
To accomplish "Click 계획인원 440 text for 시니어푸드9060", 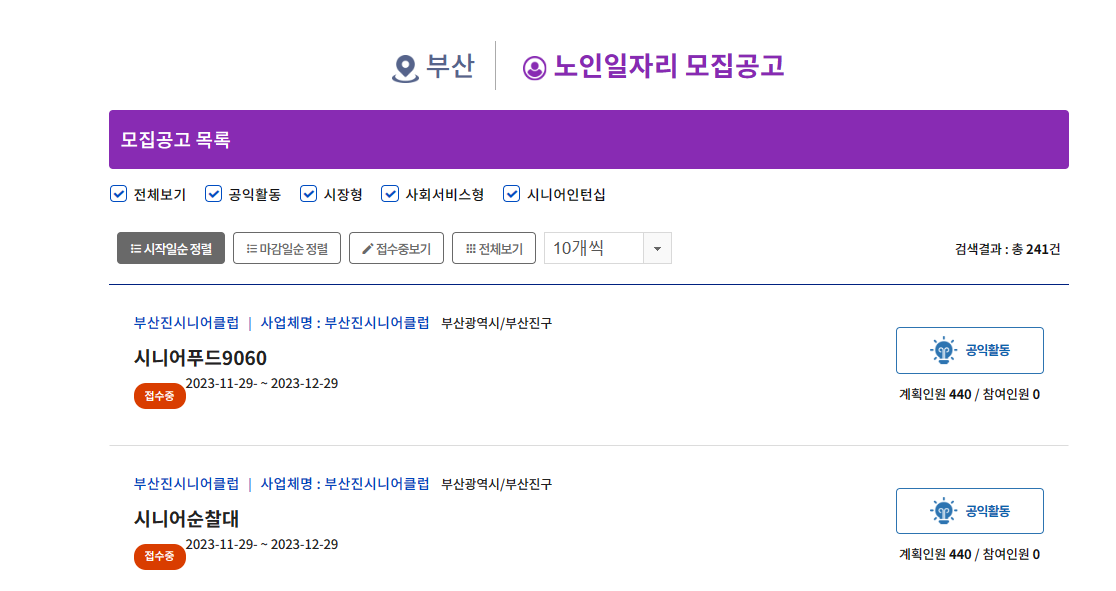I will click(935, 394).
